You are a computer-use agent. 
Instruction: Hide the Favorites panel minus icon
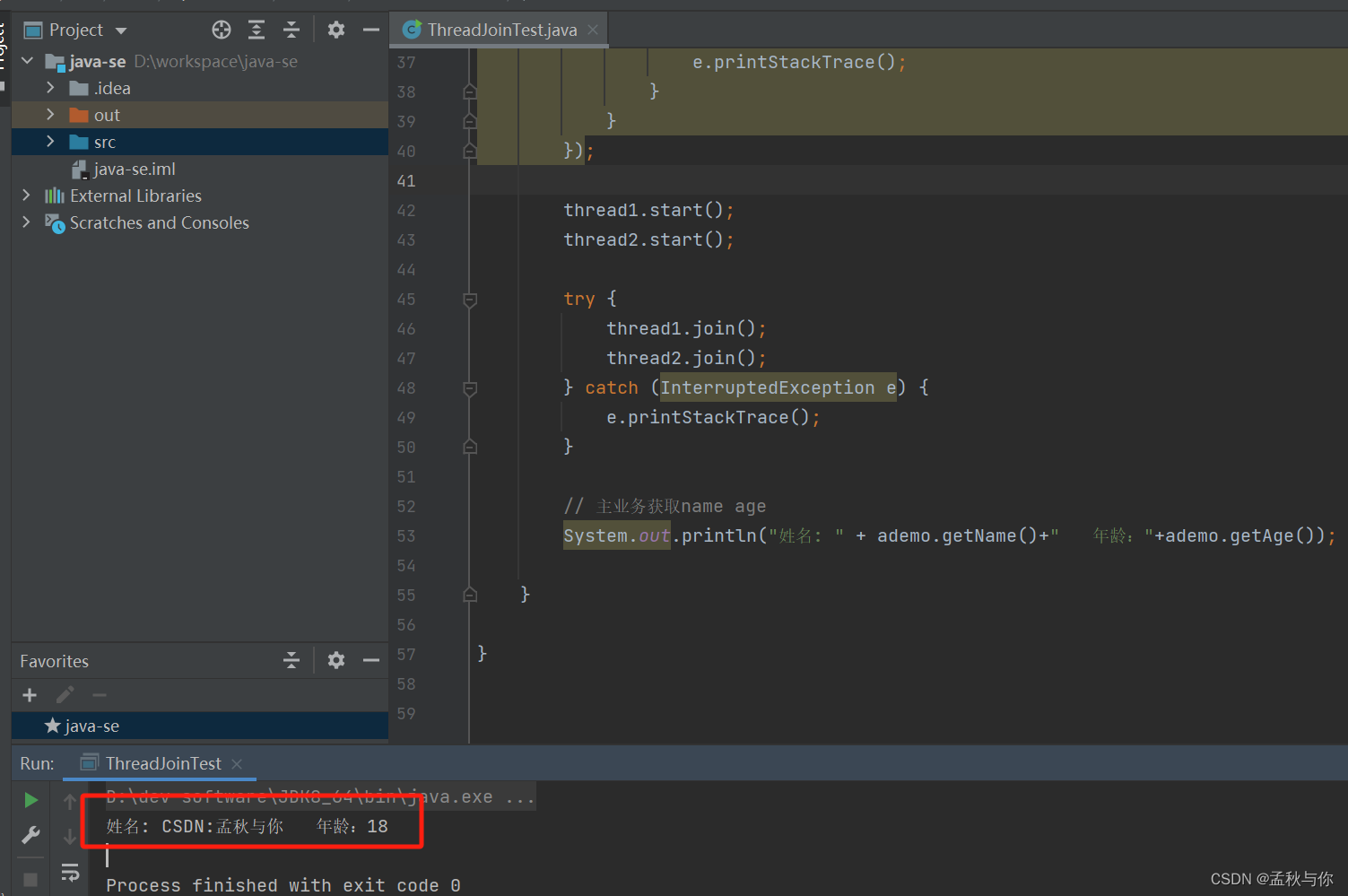[371, 661]
